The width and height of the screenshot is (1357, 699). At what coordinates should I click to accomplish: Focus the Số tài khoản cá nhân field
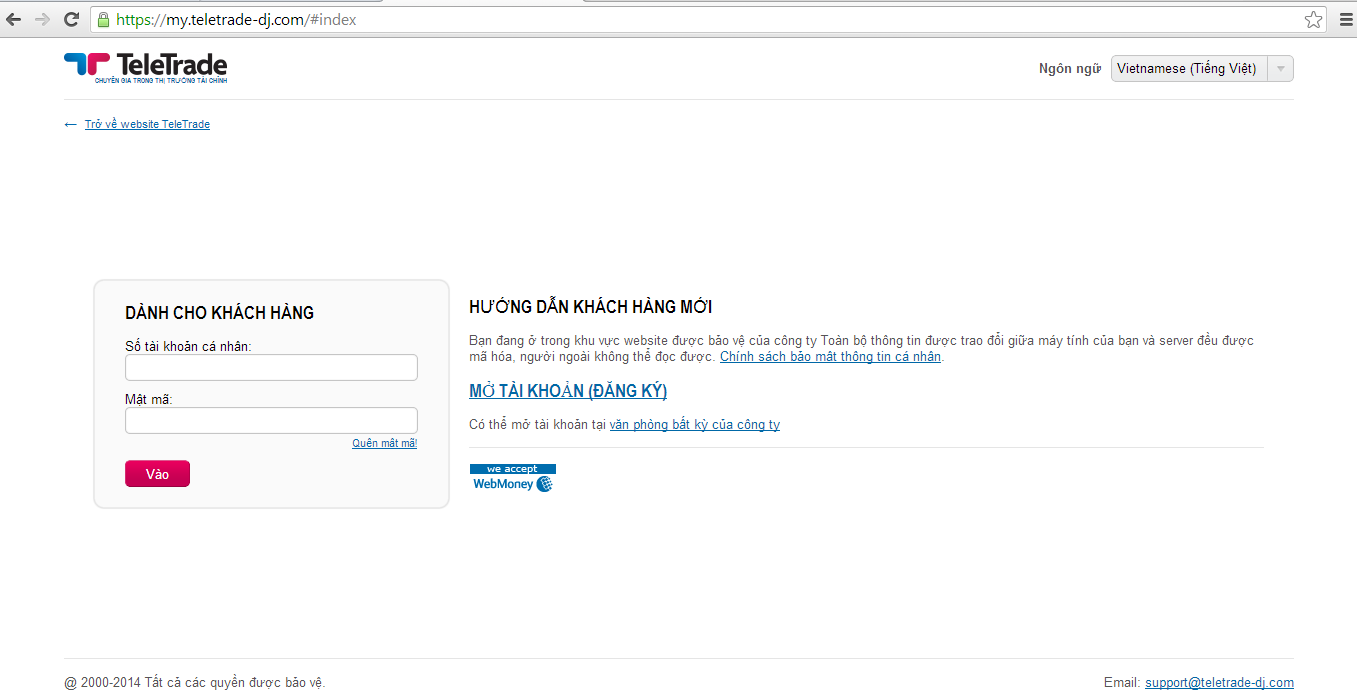[271, 368]
